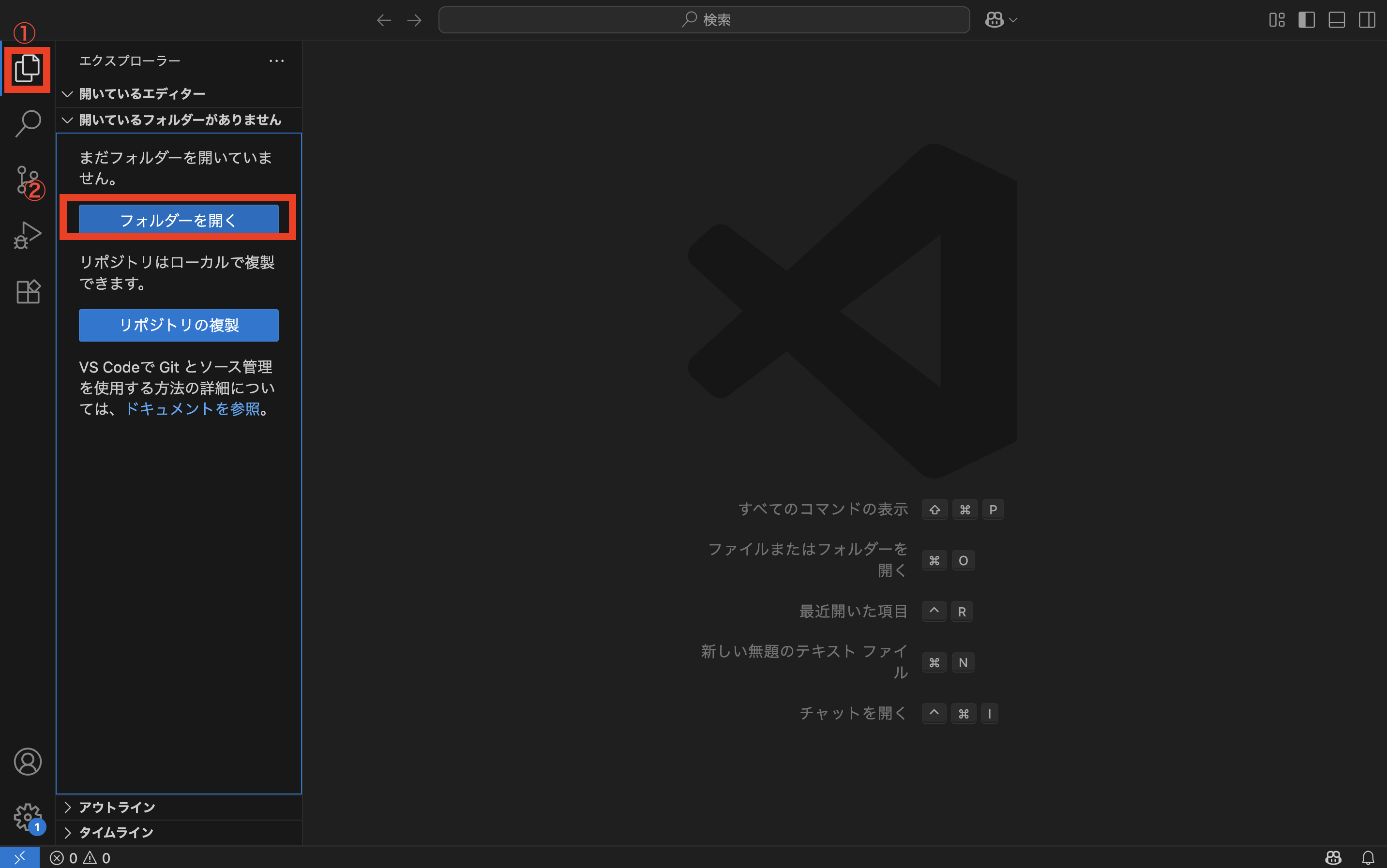Click the Copilot icon in status bar

click(1333, 858)
